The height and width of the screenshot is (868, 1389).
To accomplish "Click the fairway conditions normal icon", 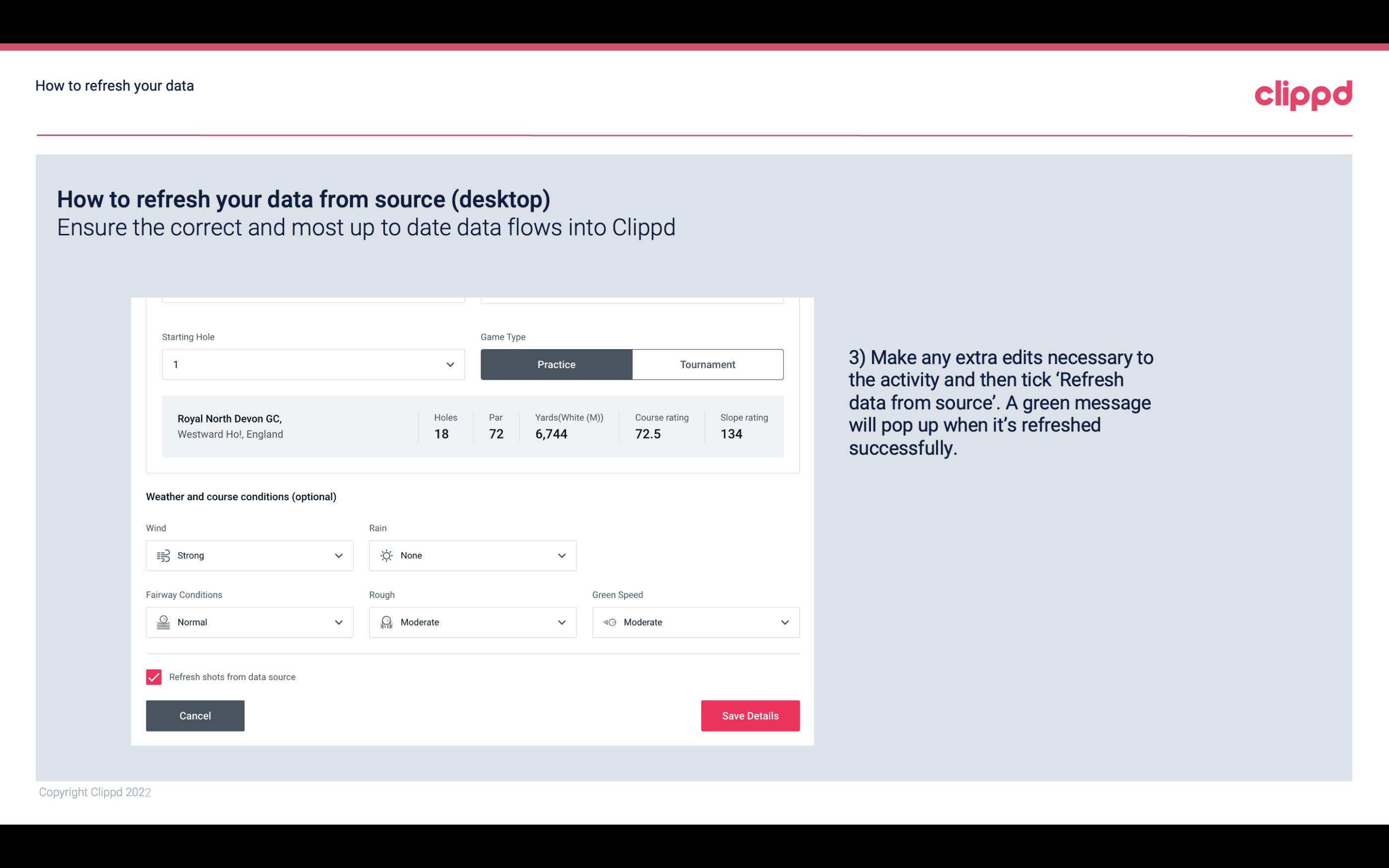I will coord(162,622).
